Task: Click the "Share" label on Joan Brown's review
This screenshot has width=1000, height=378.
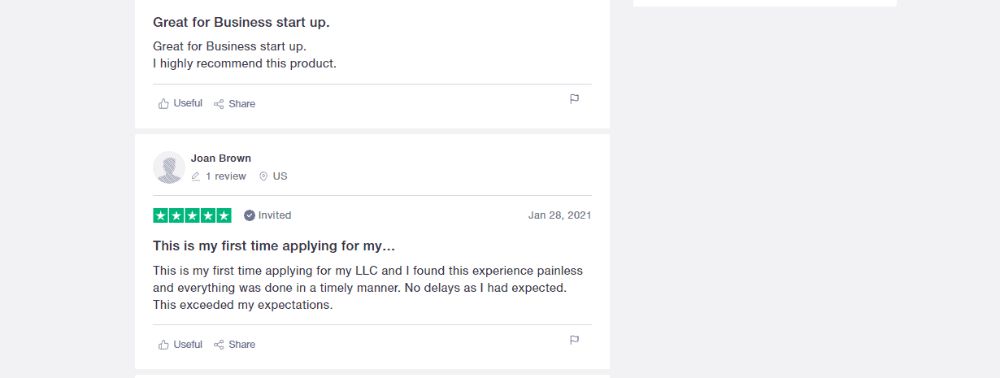Action: pos(242,345)
